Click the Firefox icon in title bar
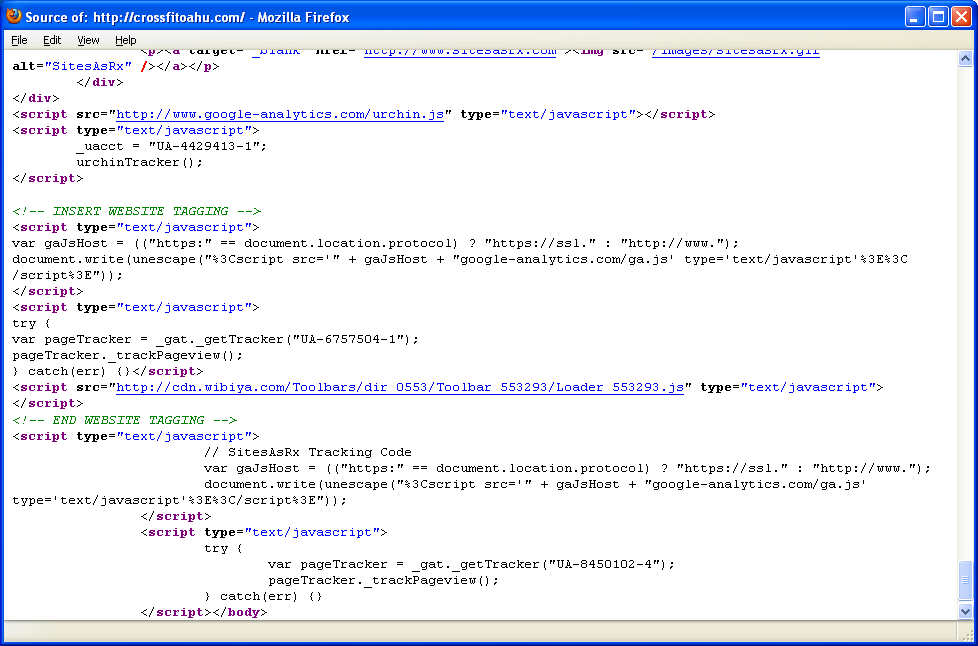 click(14, 16)
